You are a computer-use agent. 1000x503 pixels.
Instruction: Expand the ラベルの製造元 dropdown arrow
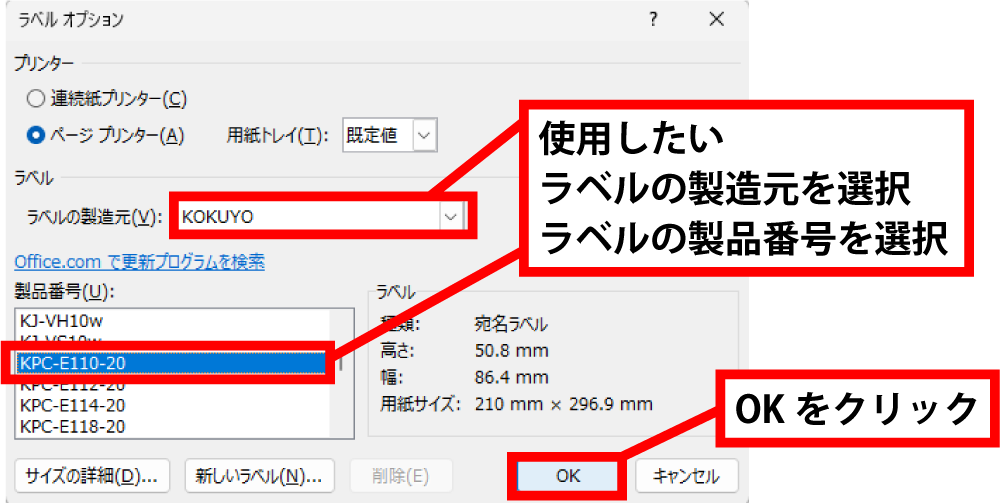point(451,216)
